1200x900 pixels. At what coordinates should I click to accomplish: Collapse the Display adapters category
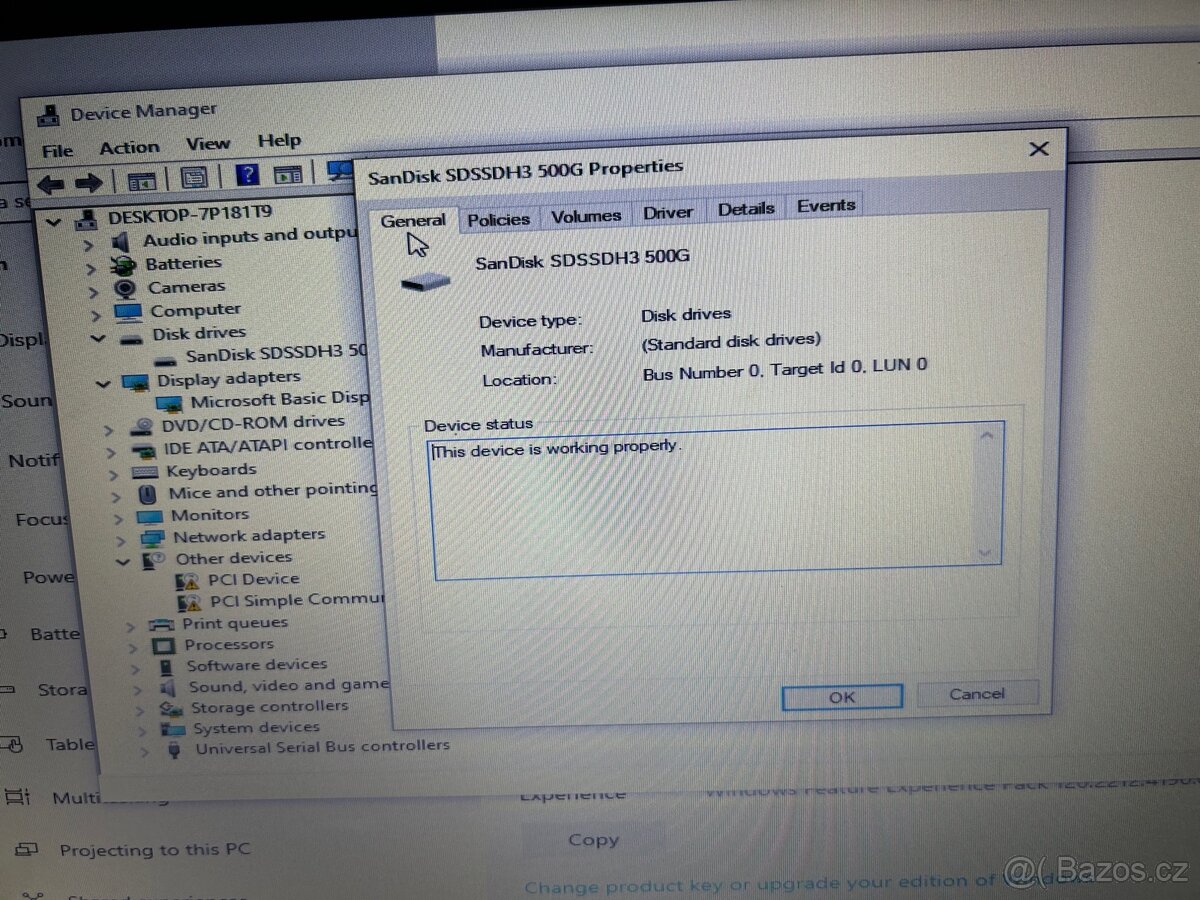pos(104,384)
